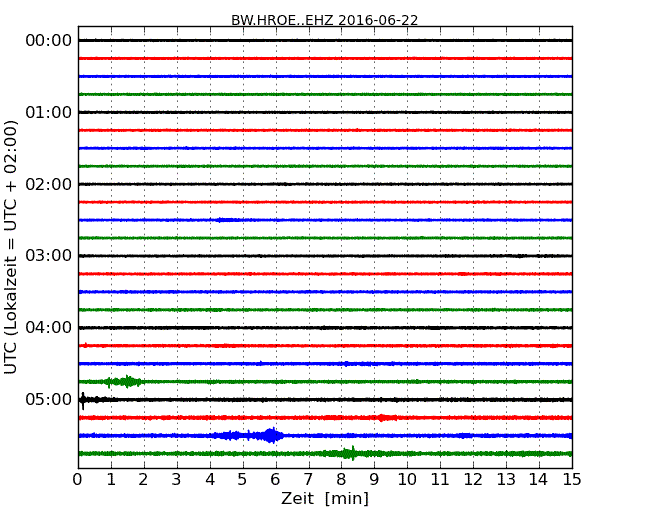Screen dimensions: 650x520
Task: Click the vertical axis label UTC (Lokalzeit = UTC + 02:00)
Action: click(10, 247)
